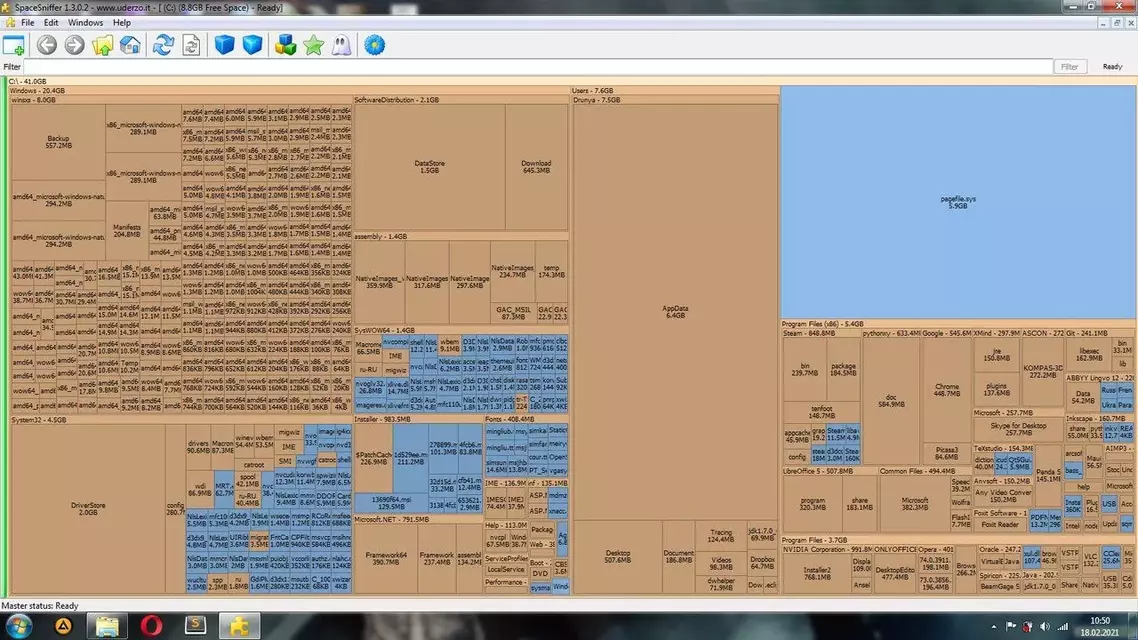Switch to SpaceSniffer taskbar button

point(239,625)
